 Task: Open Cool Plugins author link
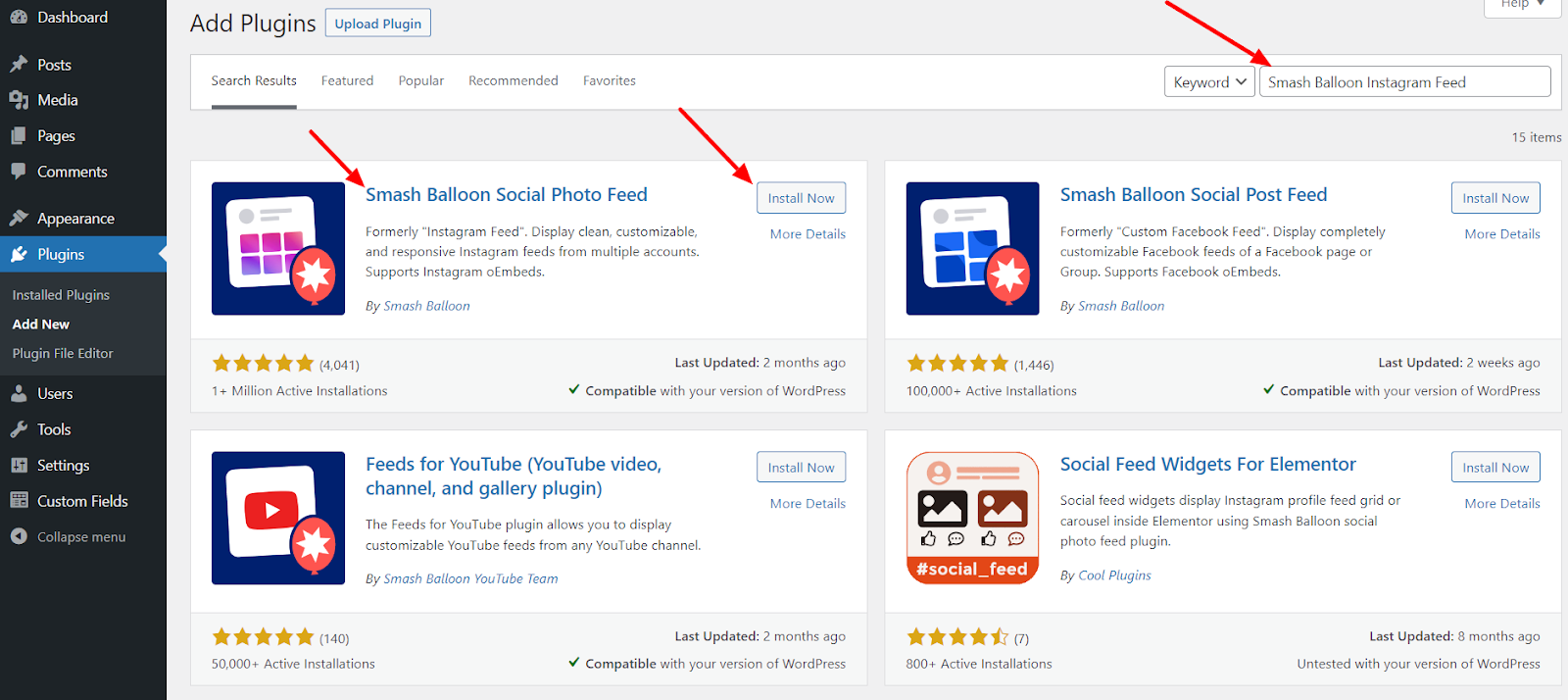1114,575
